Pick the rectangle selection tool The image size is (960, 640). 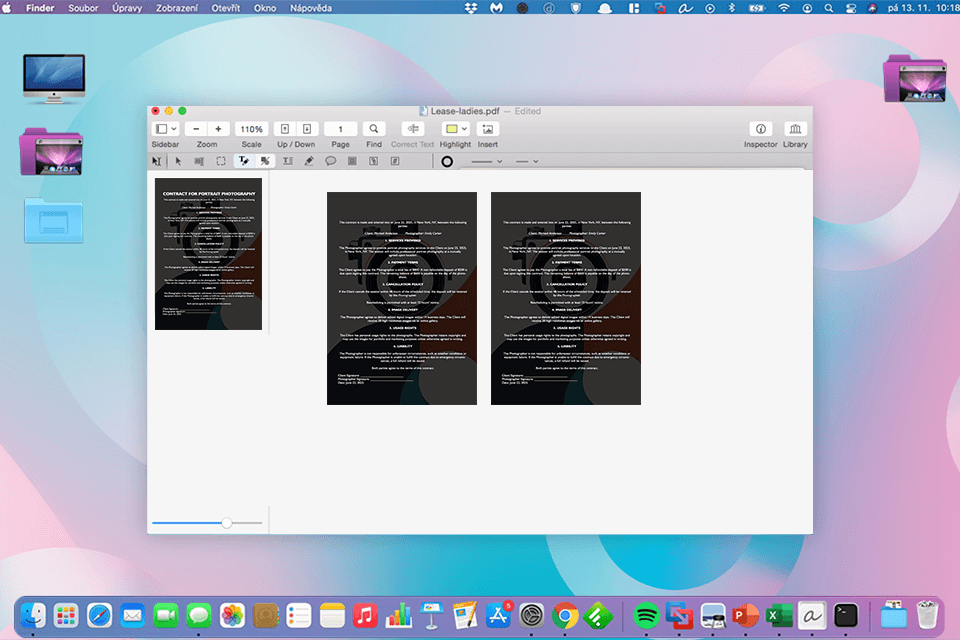221,161
